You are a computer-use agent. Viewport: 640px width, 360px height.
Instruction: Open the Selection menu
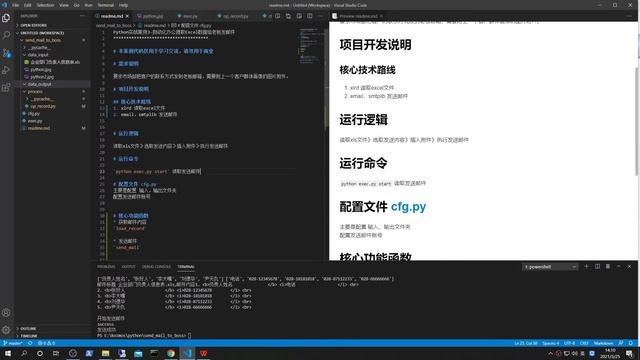(45, 5)
